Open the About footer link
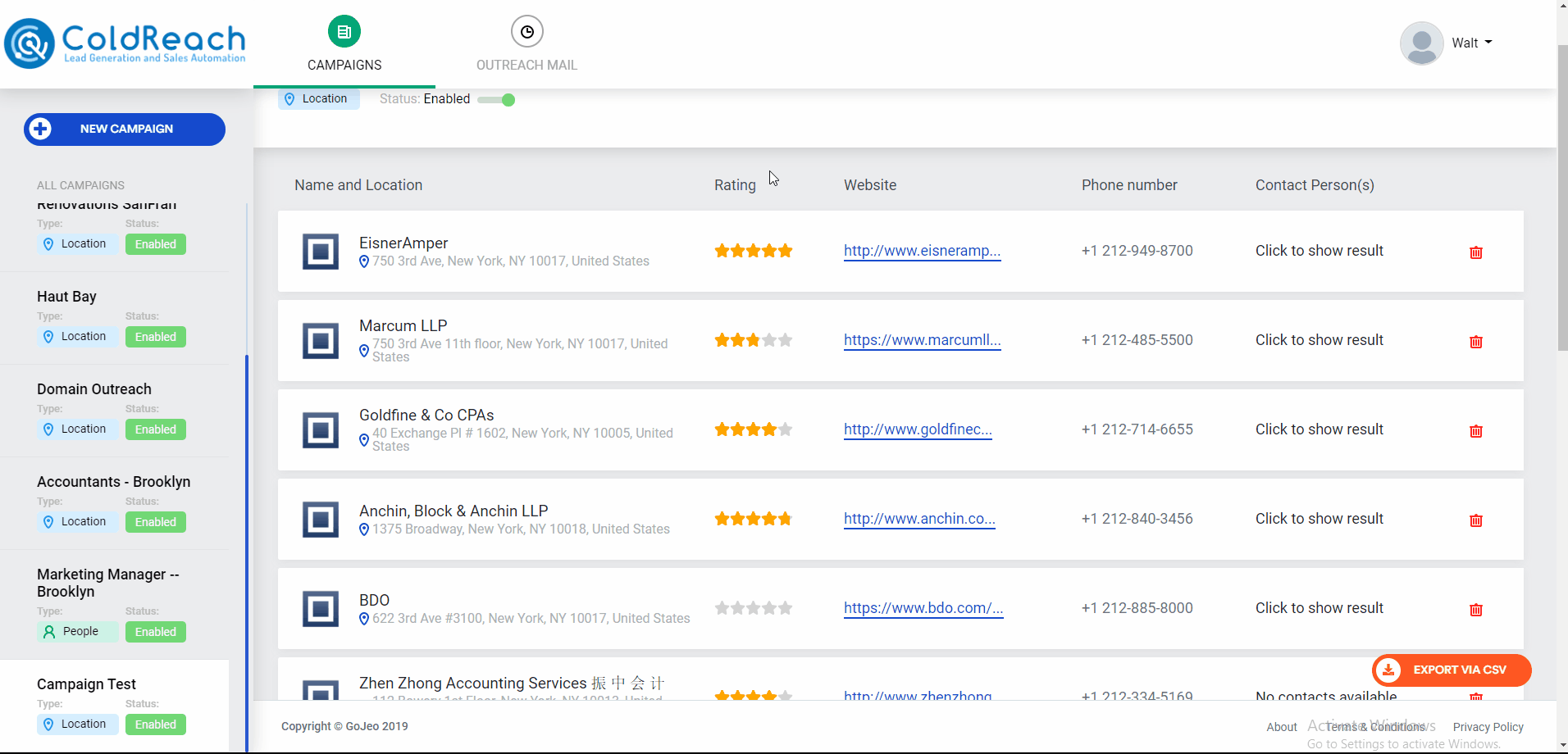Viewport: 1568px width, 754px height. 1282,727
